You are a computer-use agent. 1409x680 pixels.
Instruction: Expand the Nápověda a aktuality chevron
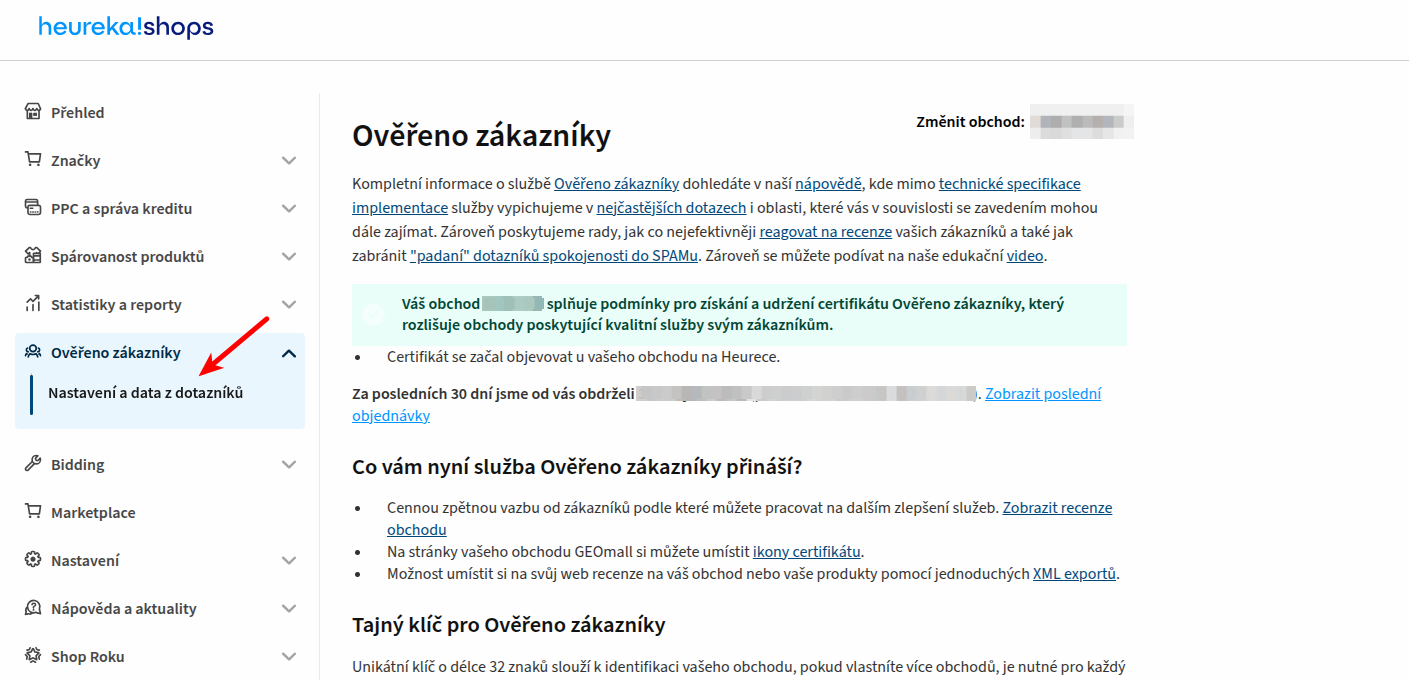tap(289, 609)
